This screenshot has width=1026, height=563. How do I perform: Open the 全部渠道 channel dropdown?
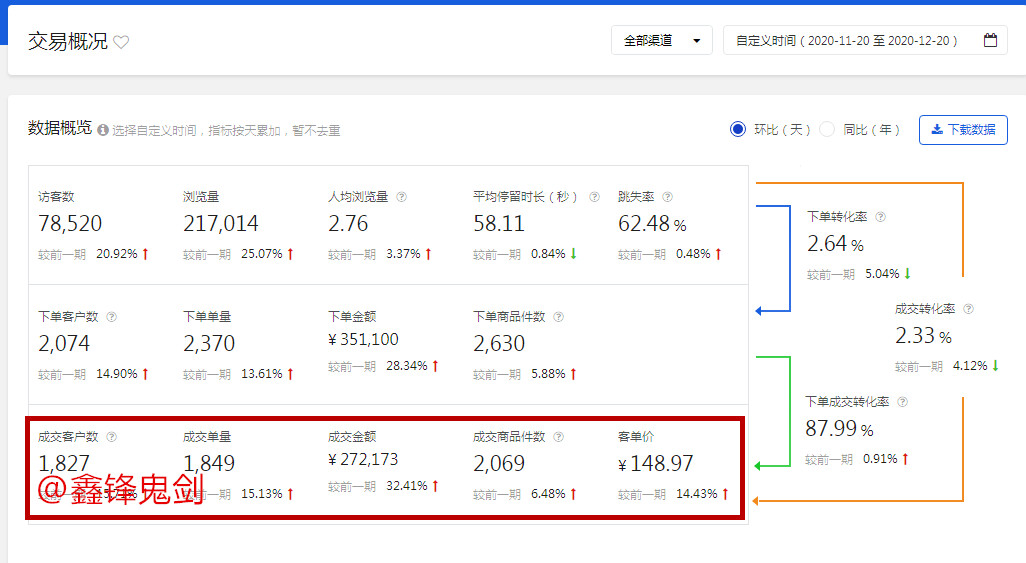coord(661,41)
